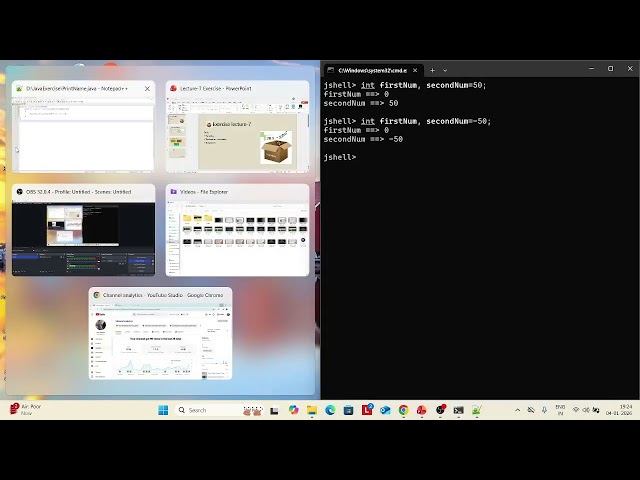This screenshot has height=480, width=640.
Task: Click the 'secondNum ==> -50' output line
Action: (x=363, y=139)
